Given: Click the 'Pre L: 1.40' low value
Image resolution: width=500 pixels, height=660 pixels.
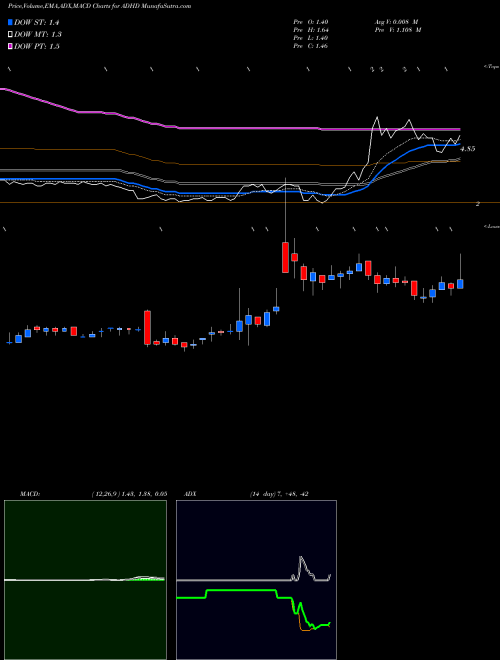Looking at the screenshot, I should (x=311, y=38).
